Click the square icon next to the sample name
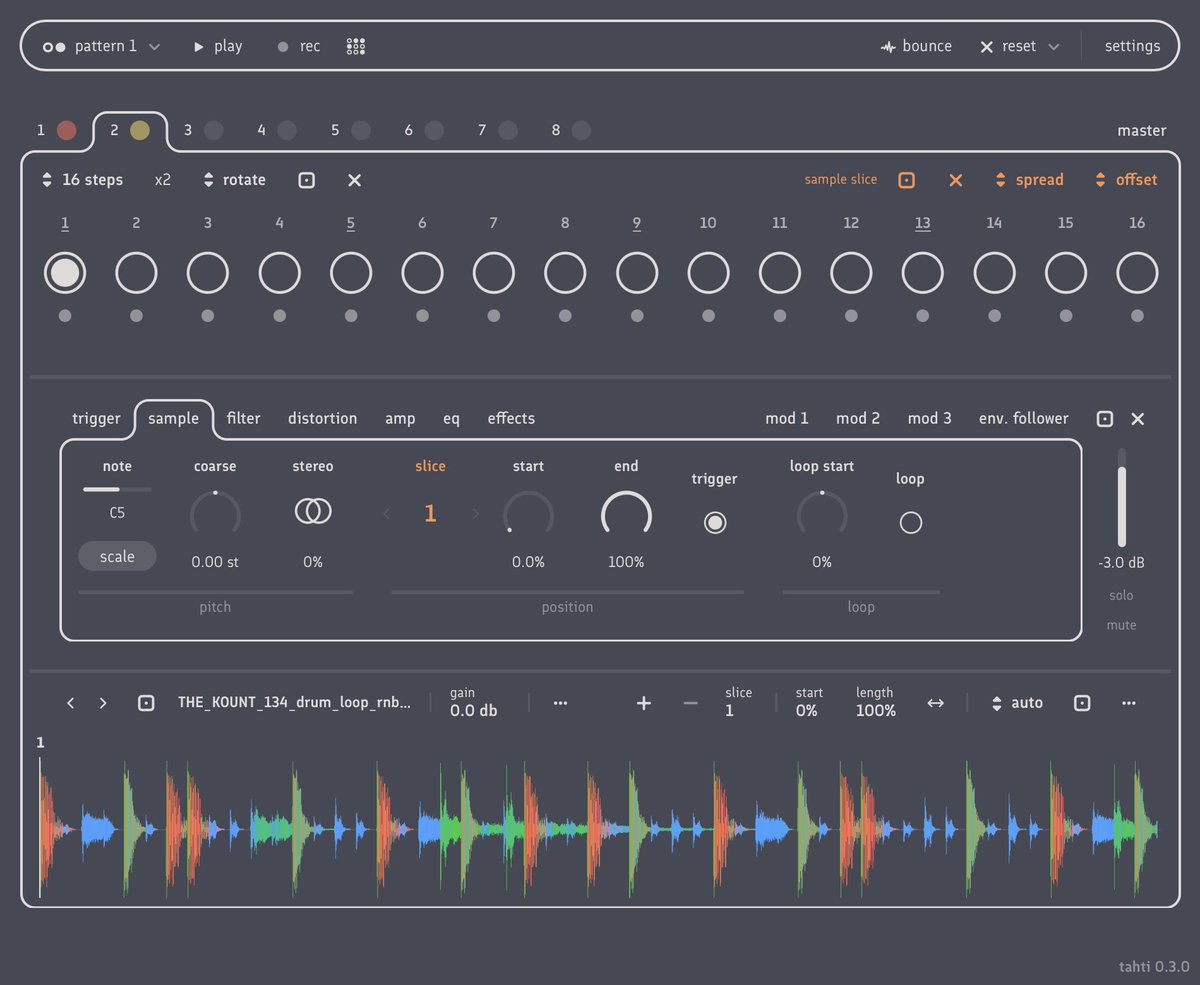The width and height of the screenshot is (1200, 985). pos(146,703)
